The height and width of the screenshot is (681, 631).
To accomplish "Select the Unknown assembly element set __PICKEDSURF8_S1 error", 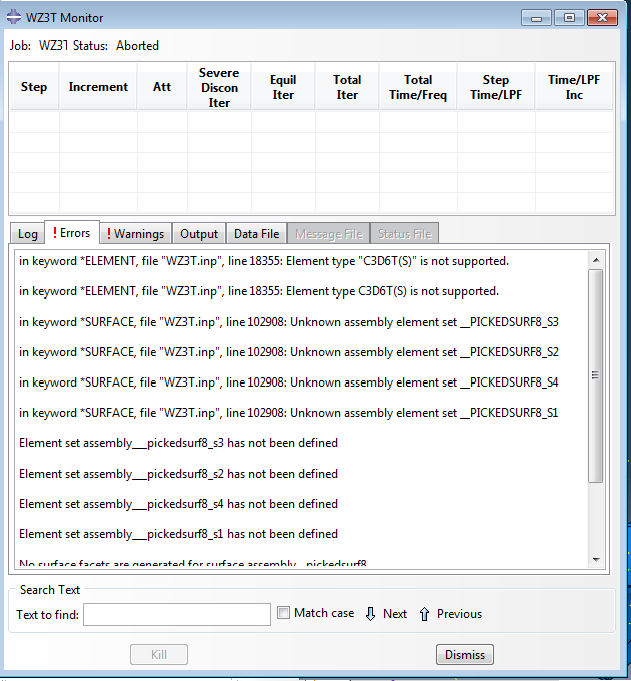I will (x=289, y=413).
